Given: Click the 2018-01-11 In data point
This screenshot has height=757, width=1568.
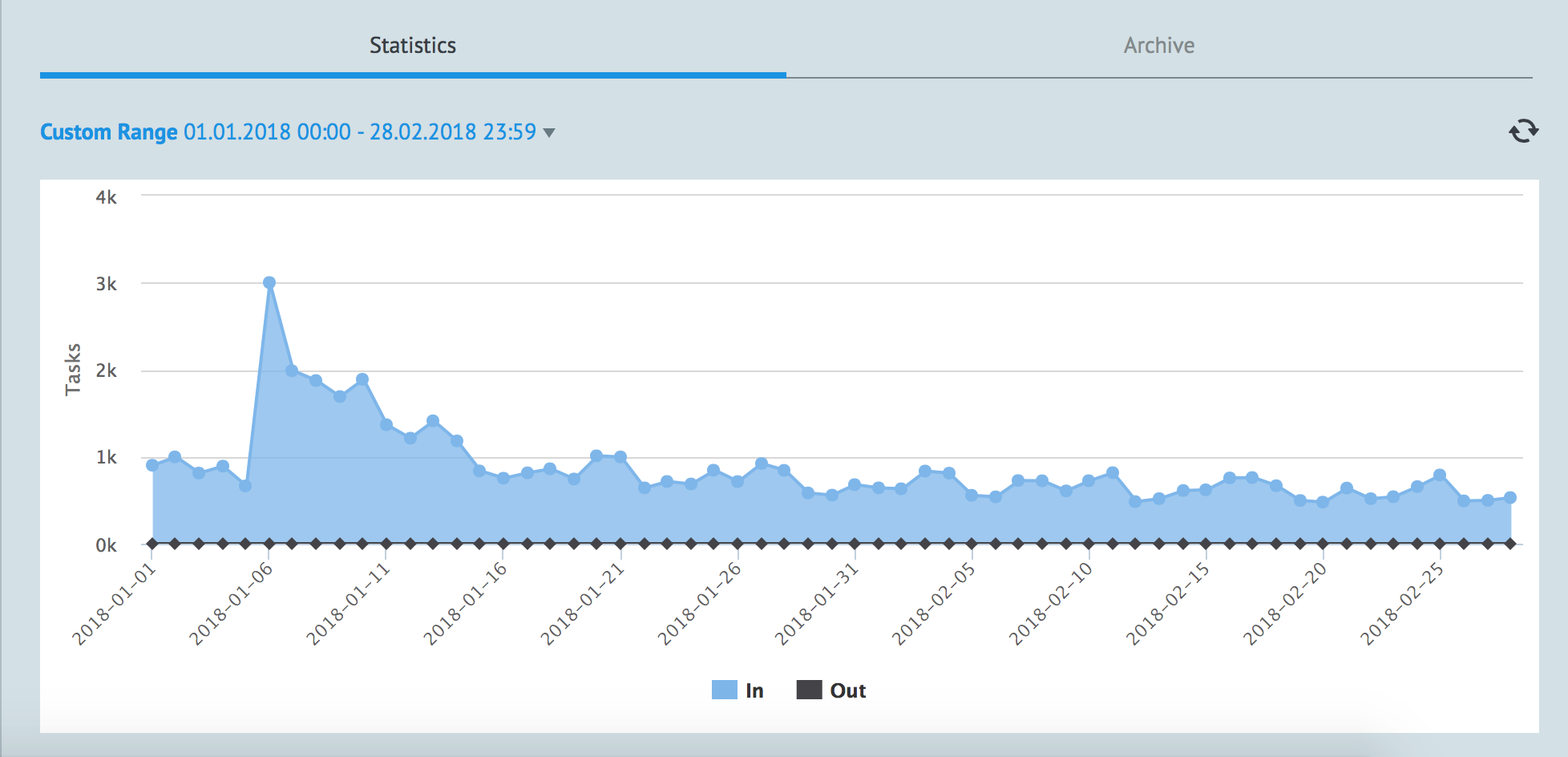Looking at the screenshot, I should tap(386, 424).
